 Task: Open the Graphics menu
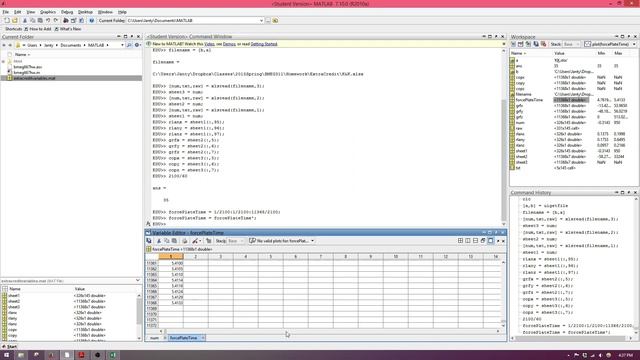click(48, 12)
